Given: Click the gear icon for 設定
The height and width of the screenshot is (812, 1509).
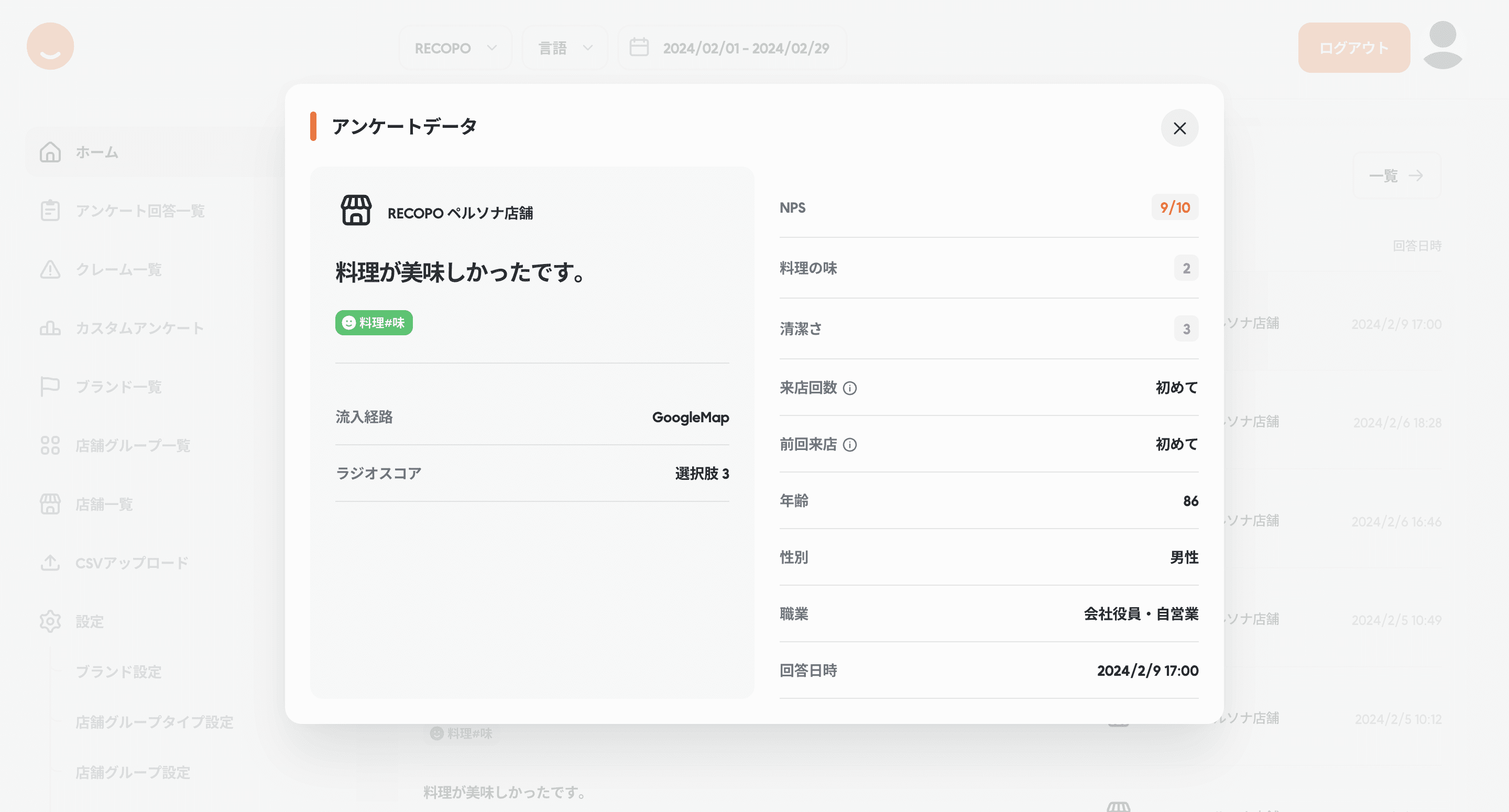Looking at the screenshot, I should [x=50, y=622].
